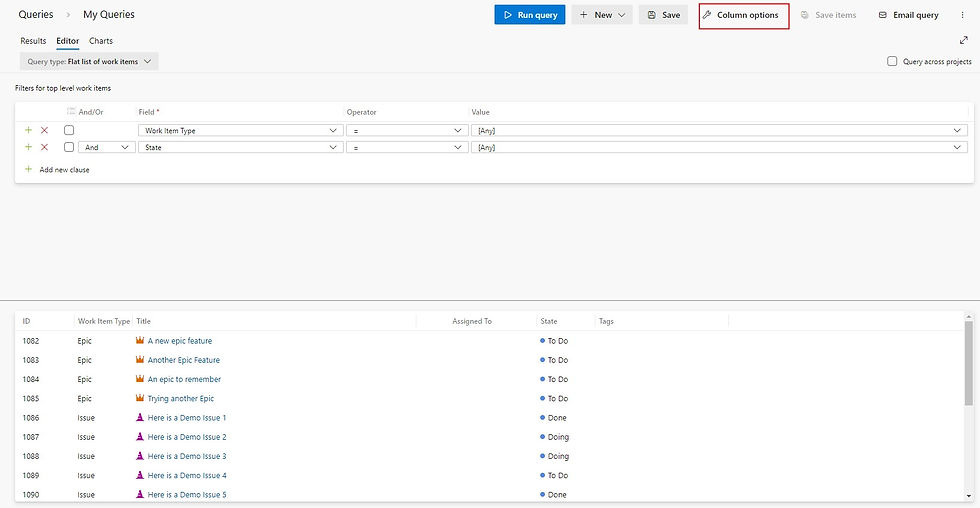Sort by ID column header
This screenshot has height=508, width=980.
pyautogui.click(x=26, y=321)
